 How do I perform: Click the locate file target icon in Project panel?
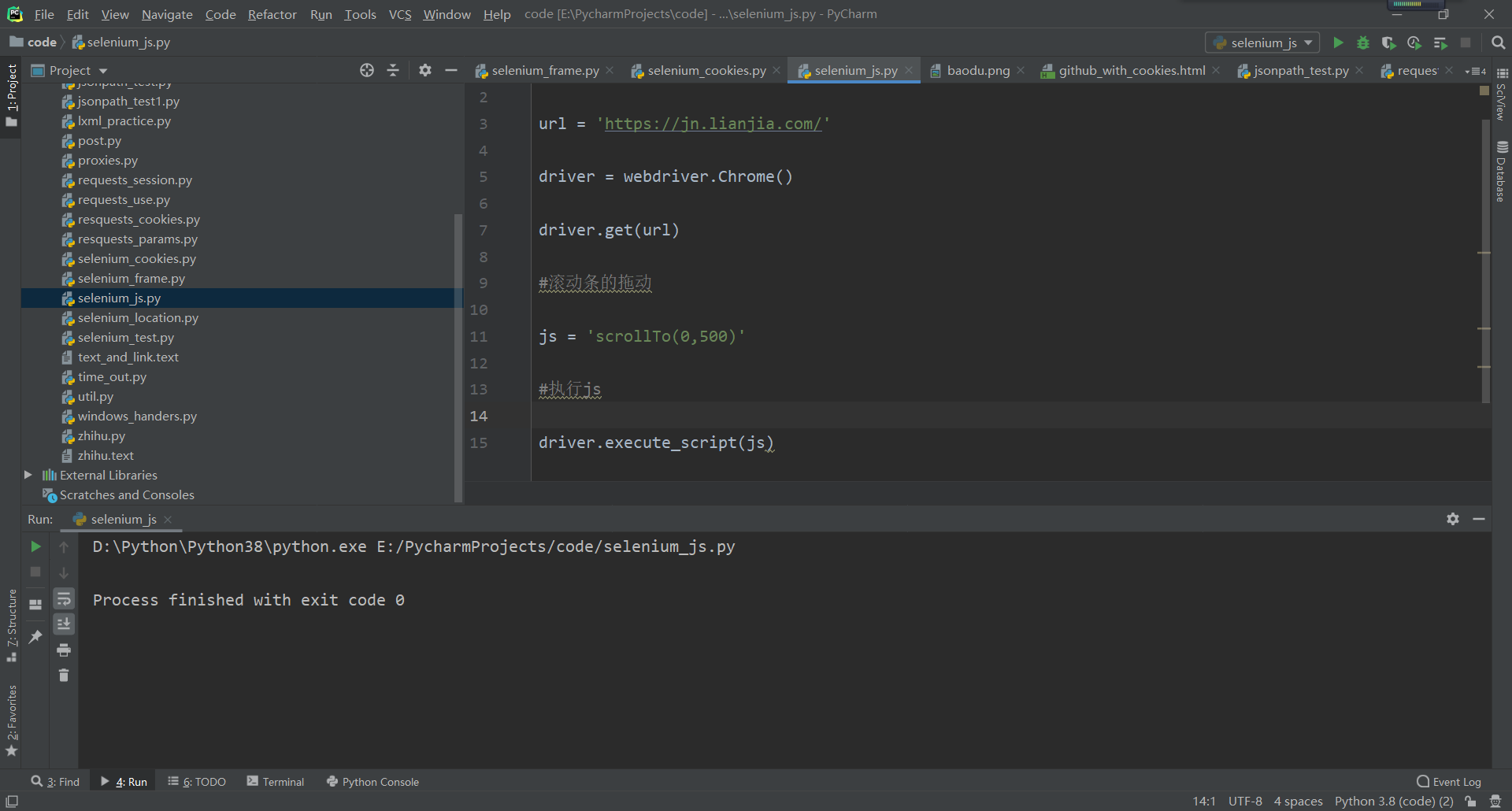pyautogui.click(x=367, y=70)
